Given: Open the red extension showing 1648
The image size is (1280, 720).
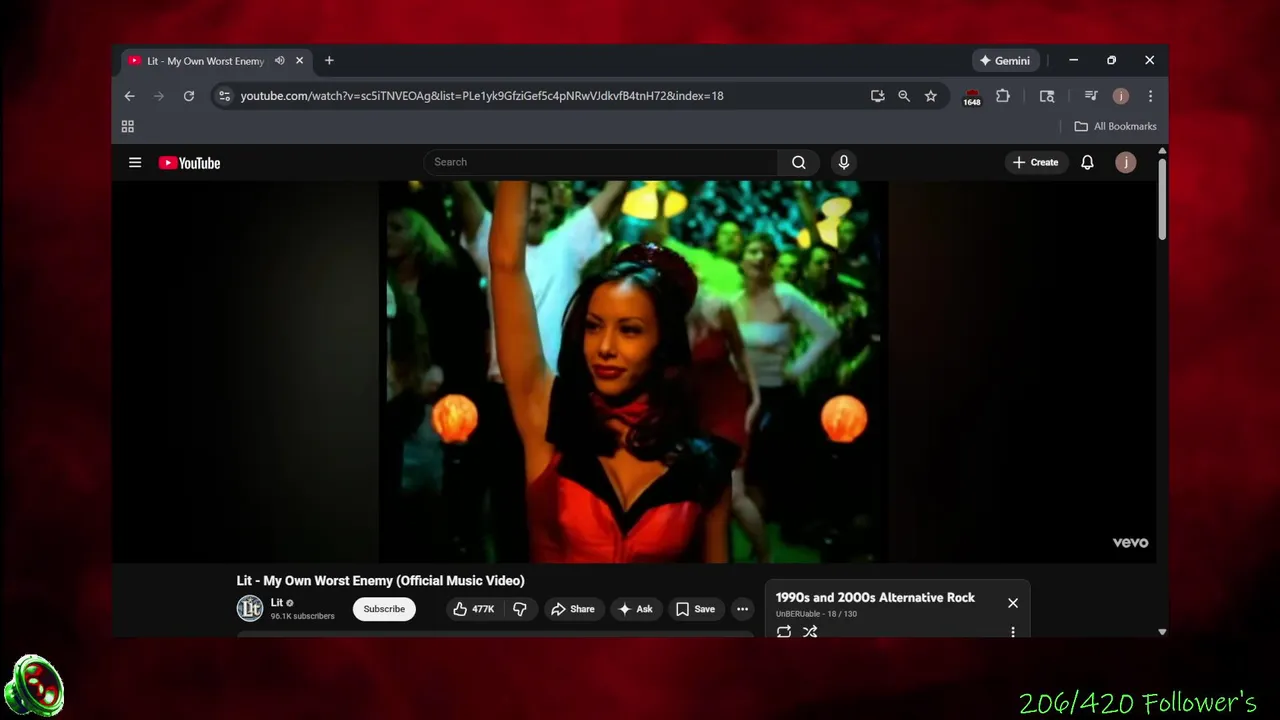Looking at the screenshot, I should coord(972,97).
